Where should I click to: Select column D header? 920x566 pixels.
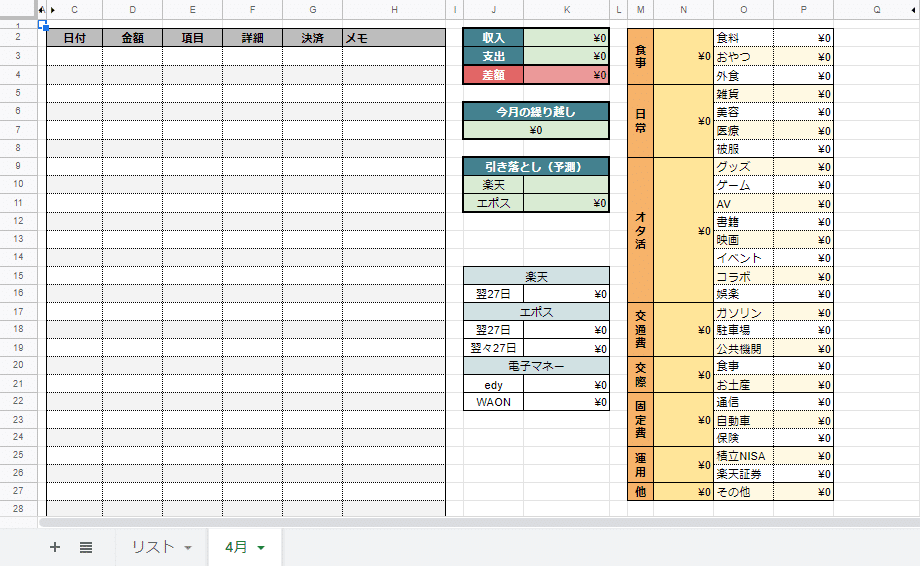point(132,10)
